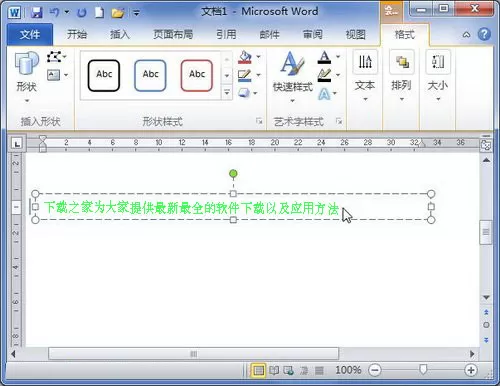
Task: Undo the last action
Action: pyautogui.click(x=54, y=13)
